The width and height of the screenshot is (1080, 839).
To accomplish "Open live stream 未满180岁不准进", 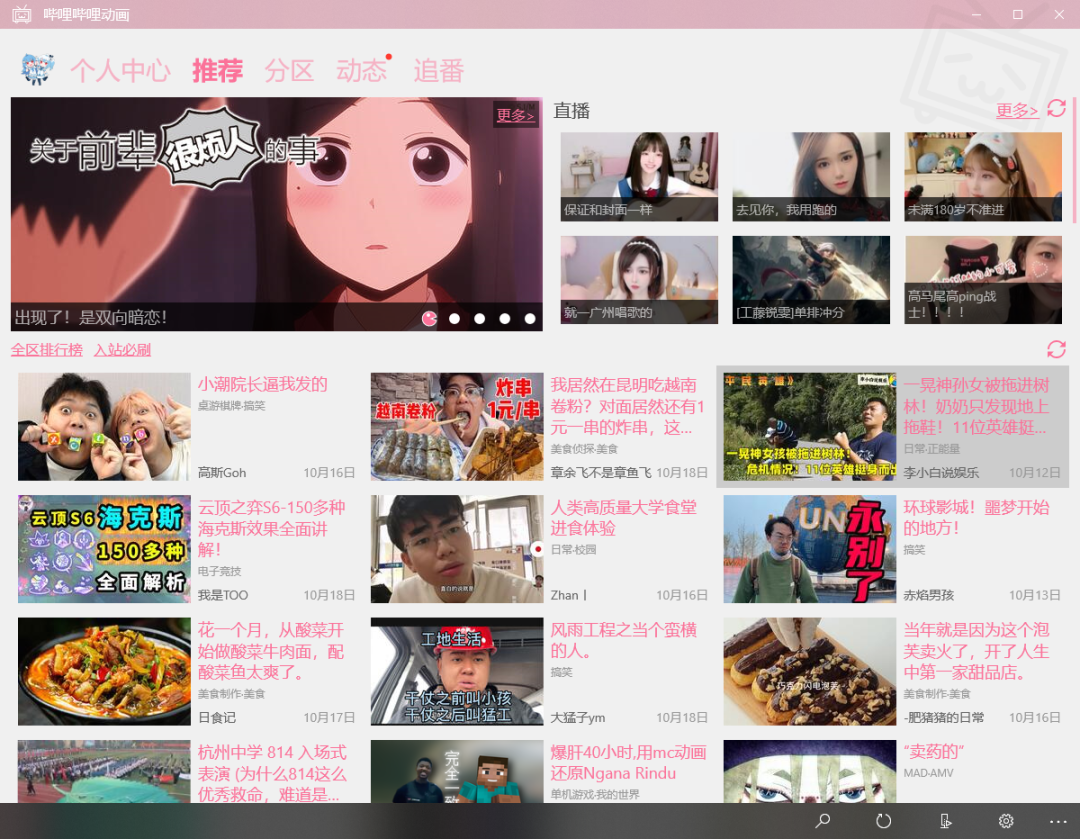I will [983, 176].
